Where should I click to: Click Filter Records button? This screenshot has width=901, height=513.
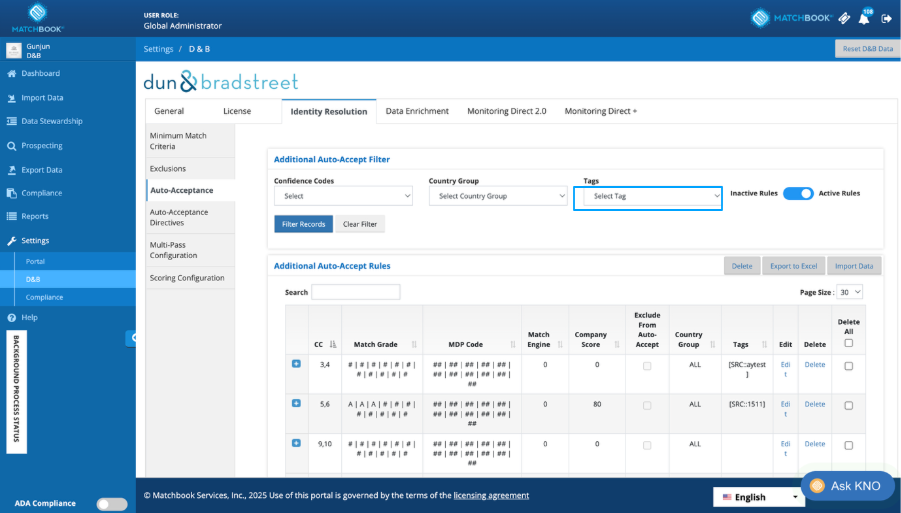[303, 224]
